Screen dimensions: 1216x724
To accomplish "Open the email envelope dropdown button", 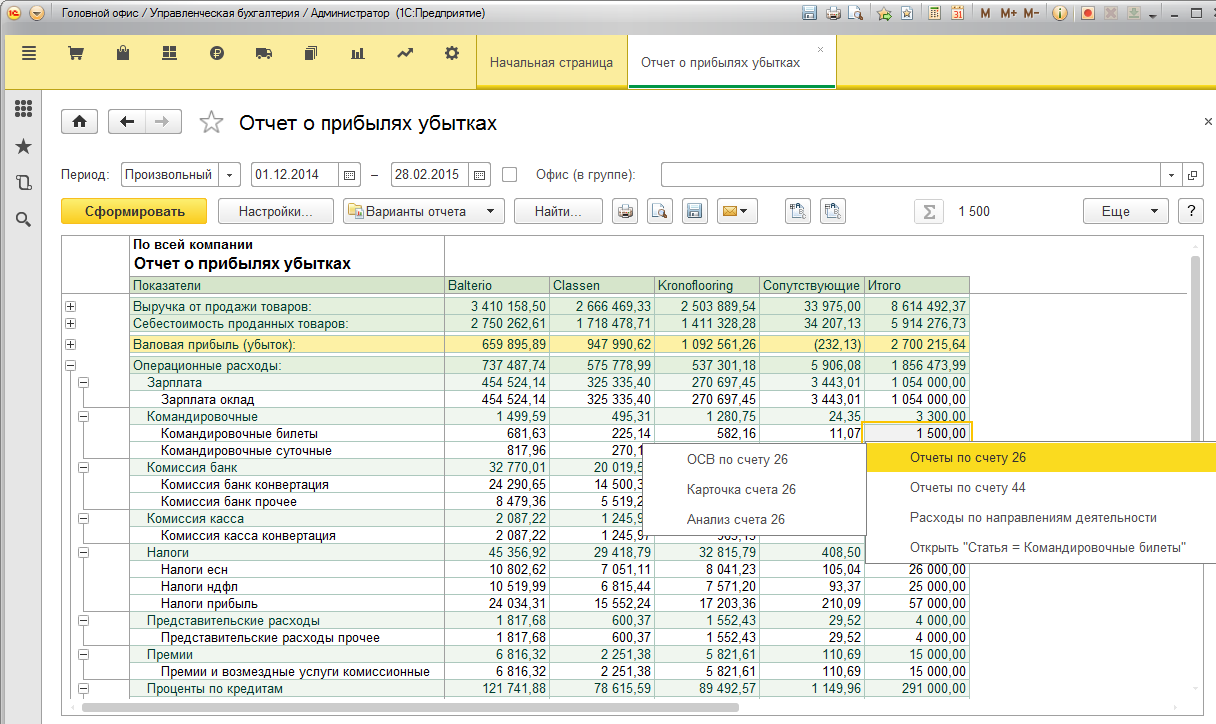I will [x=736, y=211].
